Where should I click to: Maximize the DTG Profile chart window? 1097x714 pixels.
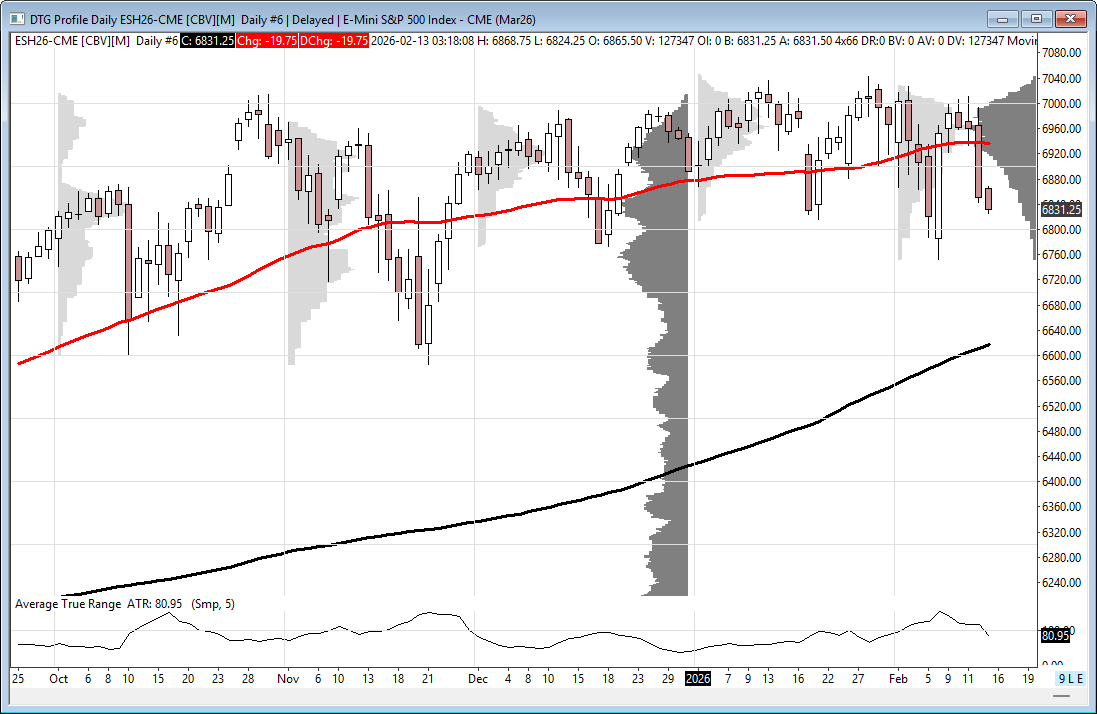pos(1035,18)
